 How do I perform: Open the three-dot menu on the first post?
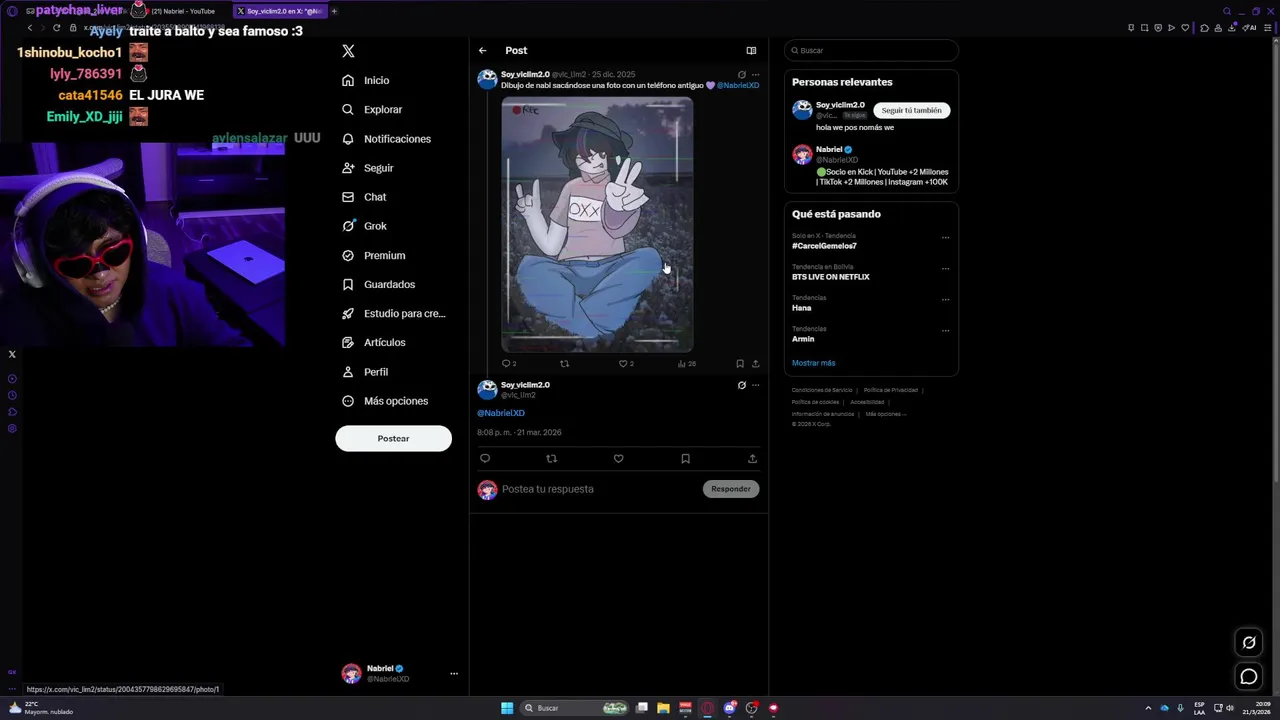[x=755, y=75]
